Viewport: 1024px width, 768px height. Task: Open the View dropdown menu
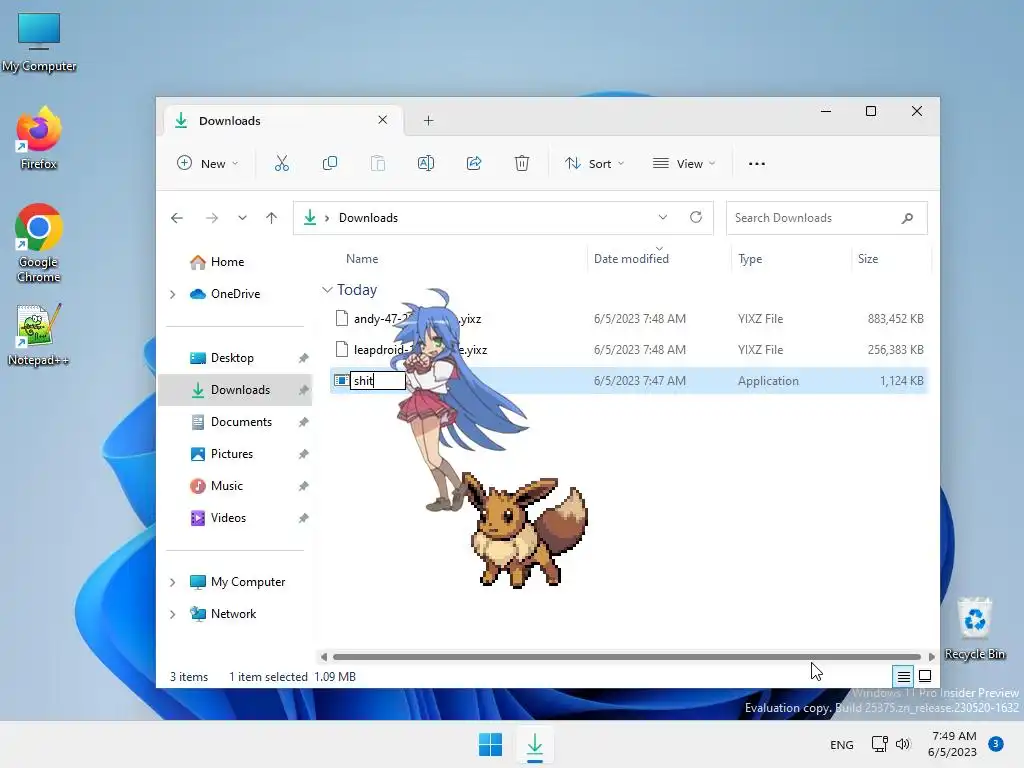[x=684, y=163]
